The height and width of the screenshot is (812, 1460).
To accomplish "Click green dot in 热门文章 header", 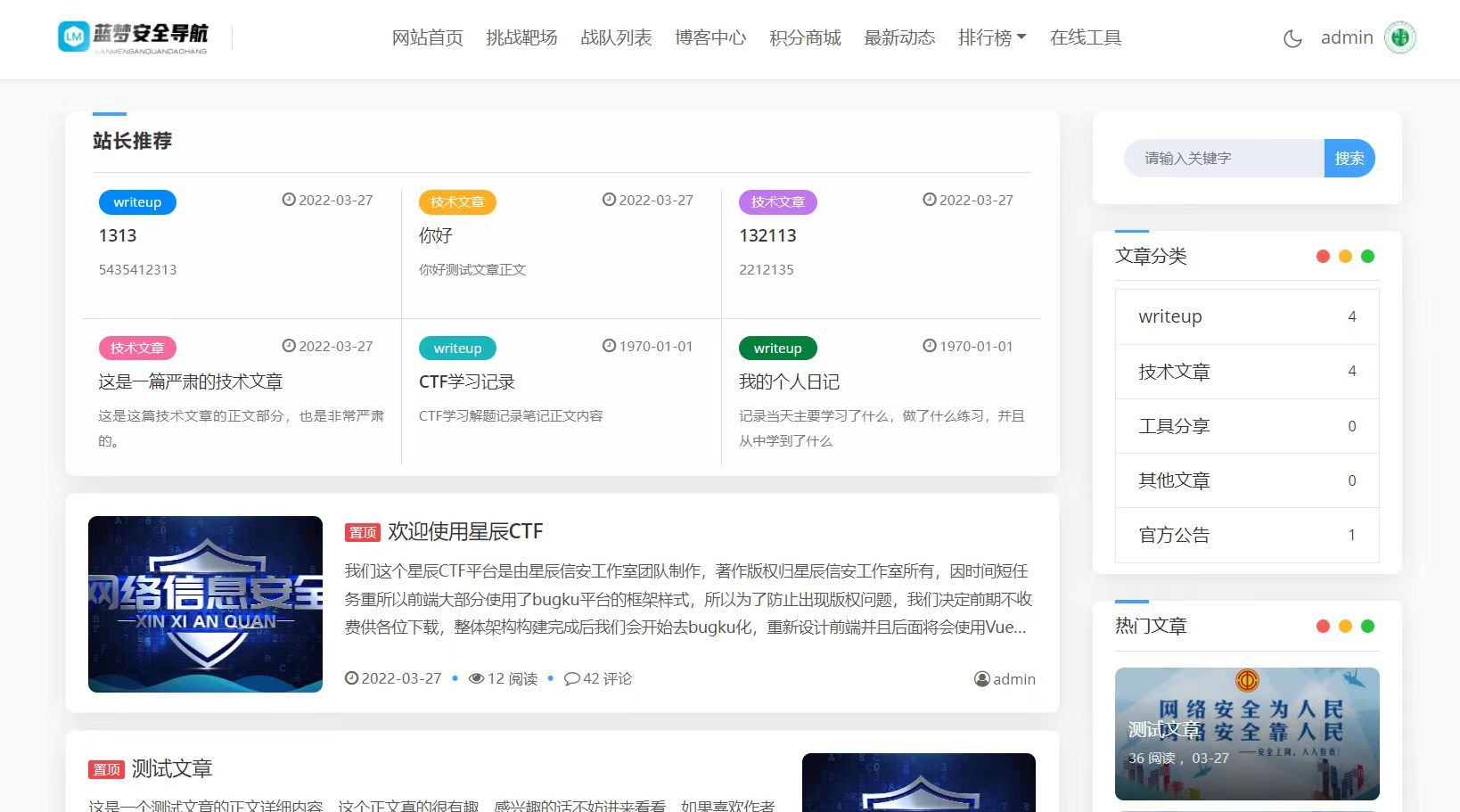I will [x=1367, y=626].
